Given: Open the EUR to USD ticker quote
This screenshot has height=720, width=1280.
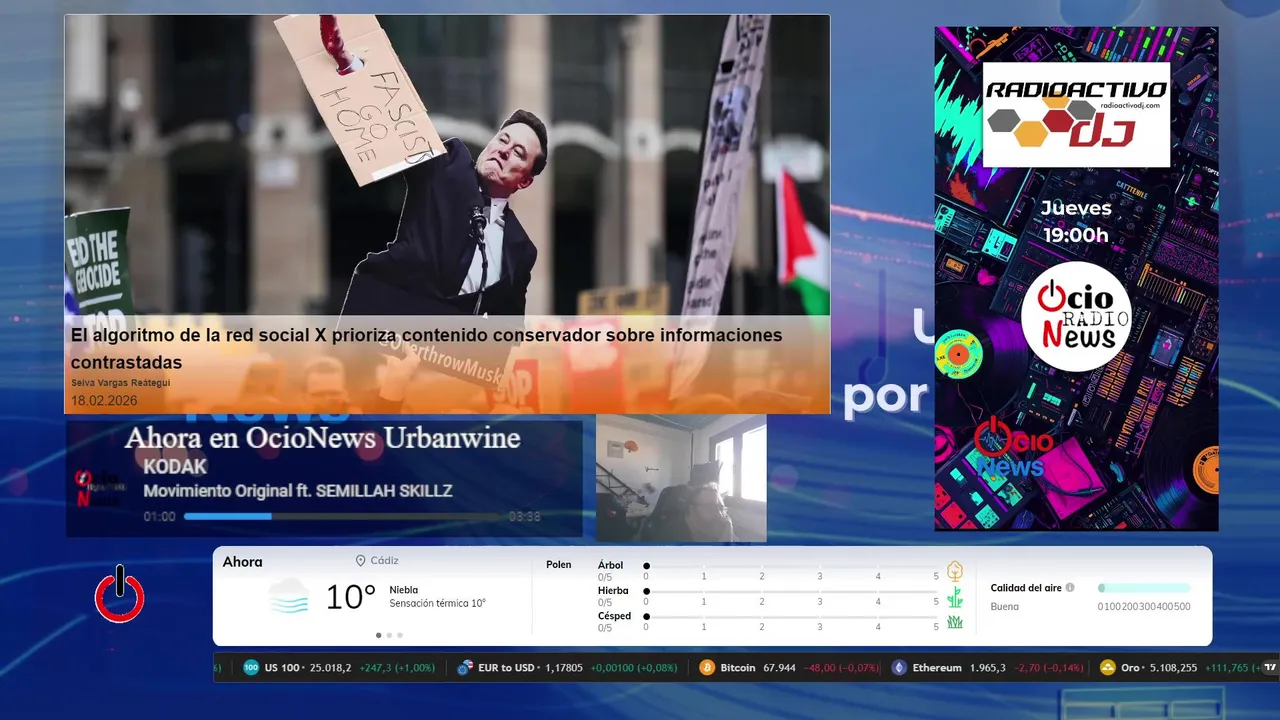Looking at the screenshot, I should (x=567, y=668).
